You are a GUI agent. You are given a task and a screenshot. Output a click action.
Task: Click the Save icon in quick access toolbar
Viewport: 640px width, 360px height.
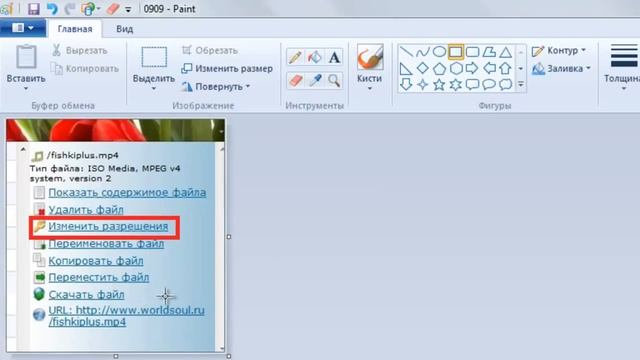[x=33, y=9]
